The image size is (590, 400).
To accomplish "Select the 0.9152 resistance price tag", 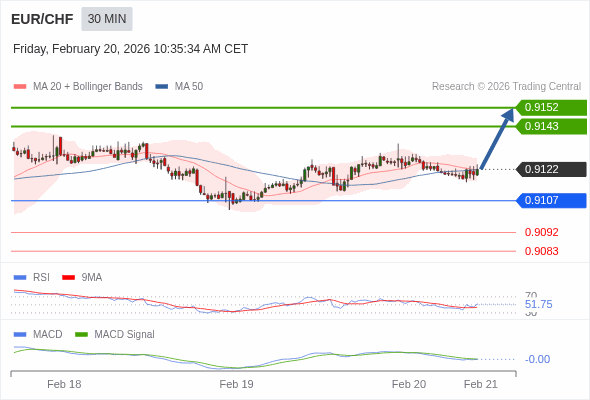I will 551,108.
